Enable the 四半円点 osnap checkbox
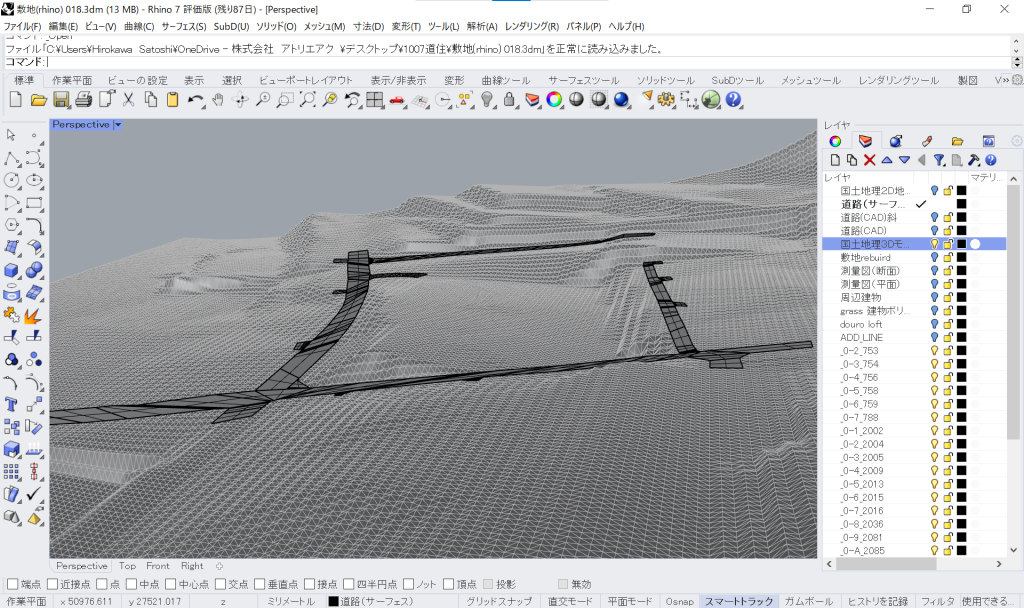The height and width of the screenshot is (608, 1024). (348, 584)
